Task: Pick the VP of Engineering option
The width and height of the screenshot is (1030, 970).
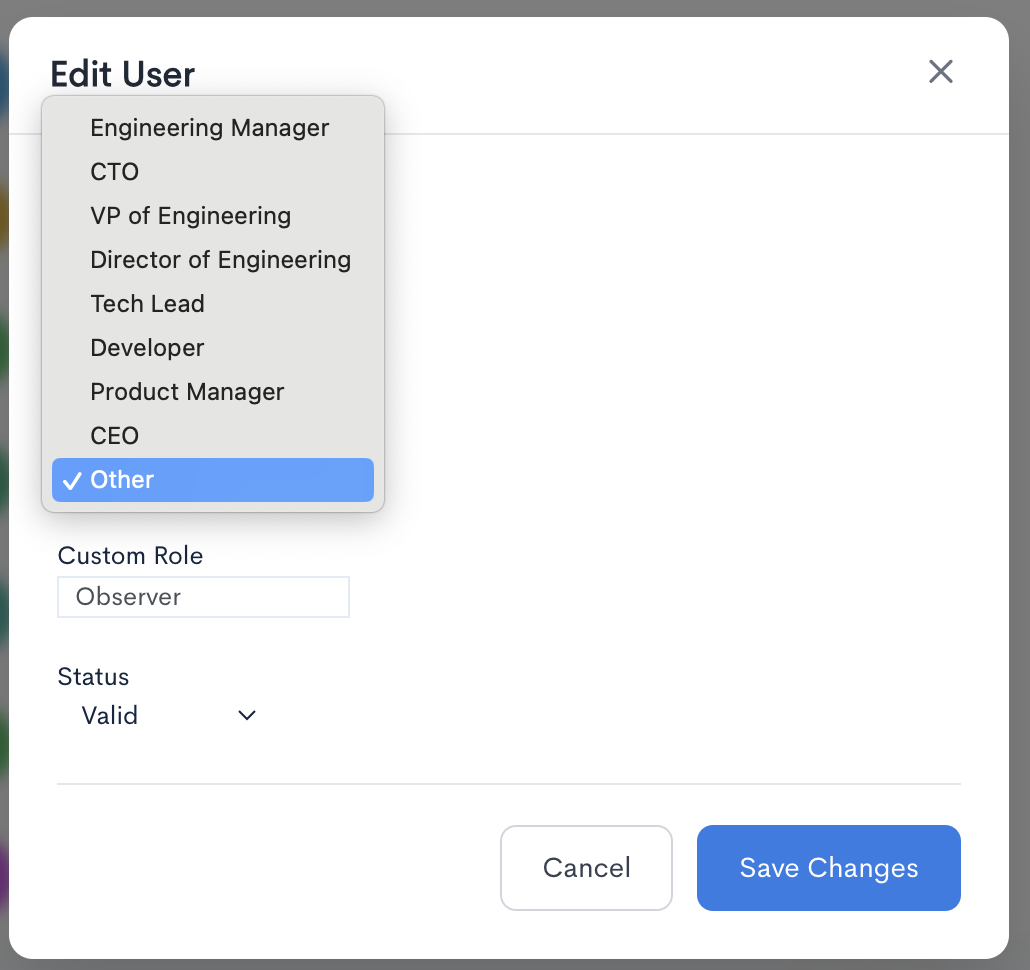Action: 213,216
